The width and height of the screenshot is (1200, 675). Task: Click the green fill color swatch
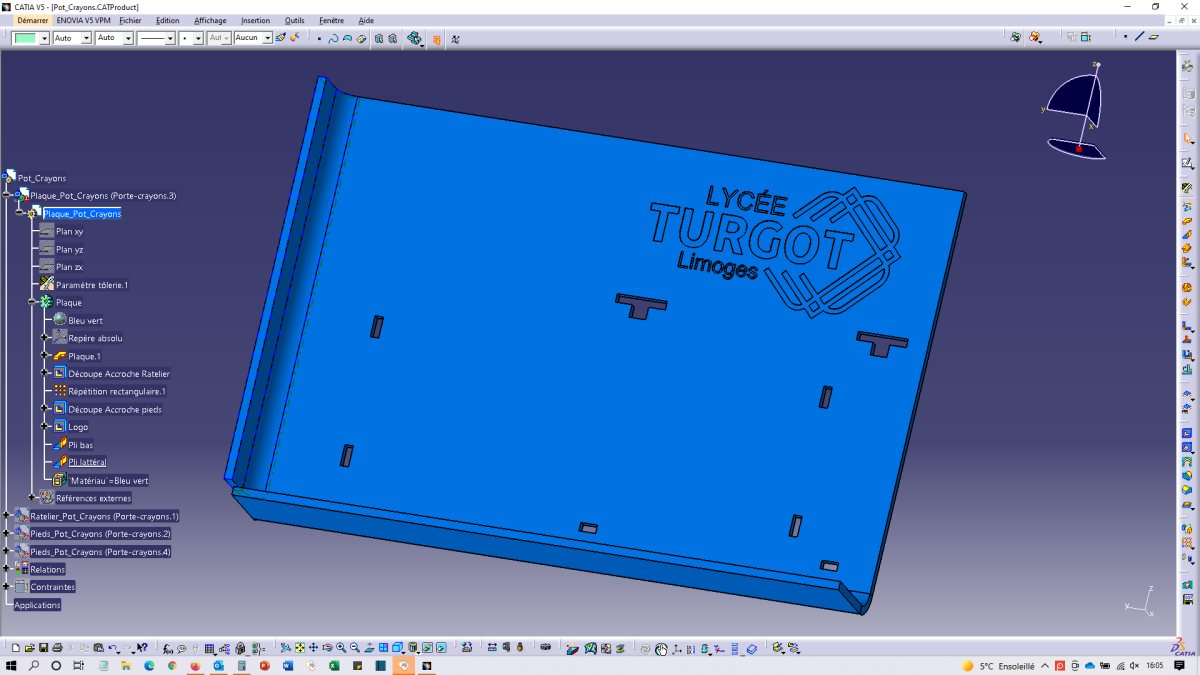(x=25, y=38)
